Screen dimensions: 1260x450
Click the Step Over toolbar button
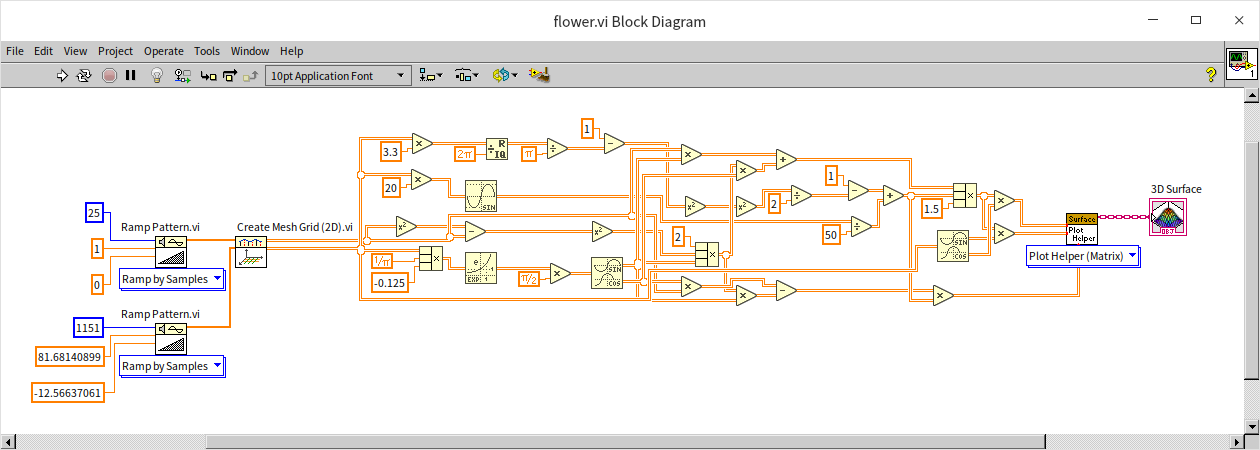click(229, 75)
